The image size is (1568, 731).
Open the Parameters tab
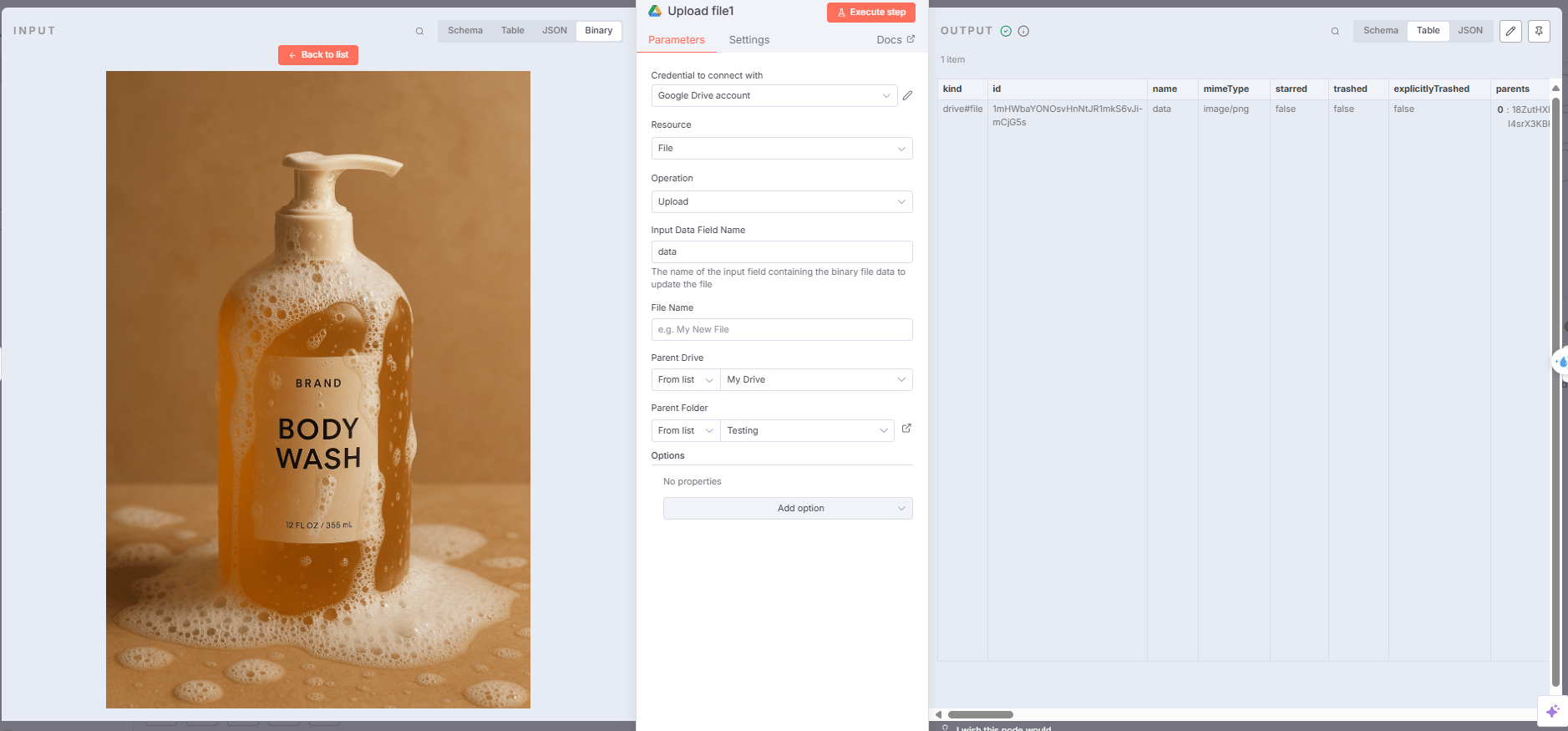(677, 39)
